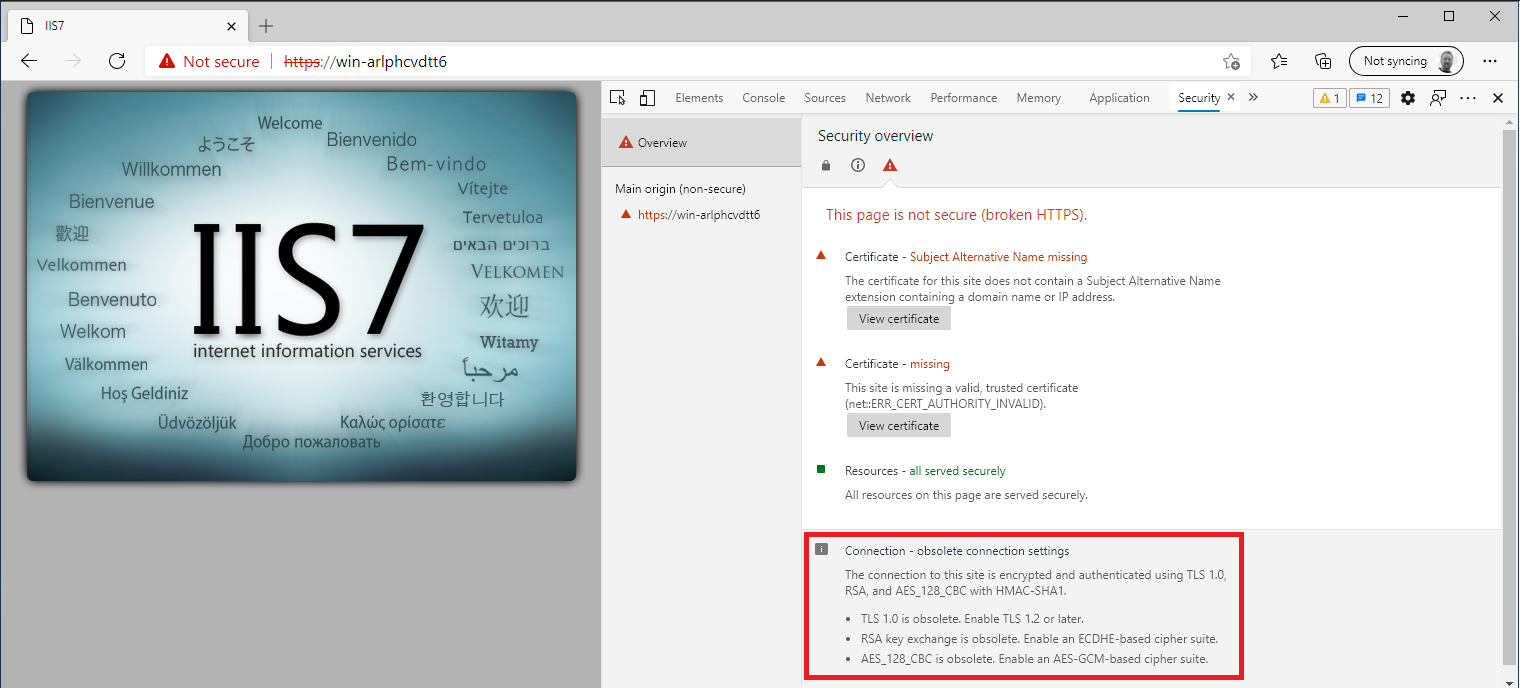The height and width of the screenshot is (688, 1520).
Task: Click 'This page is not secure (broken HTTPS).' text
Action: click(956, 215)
